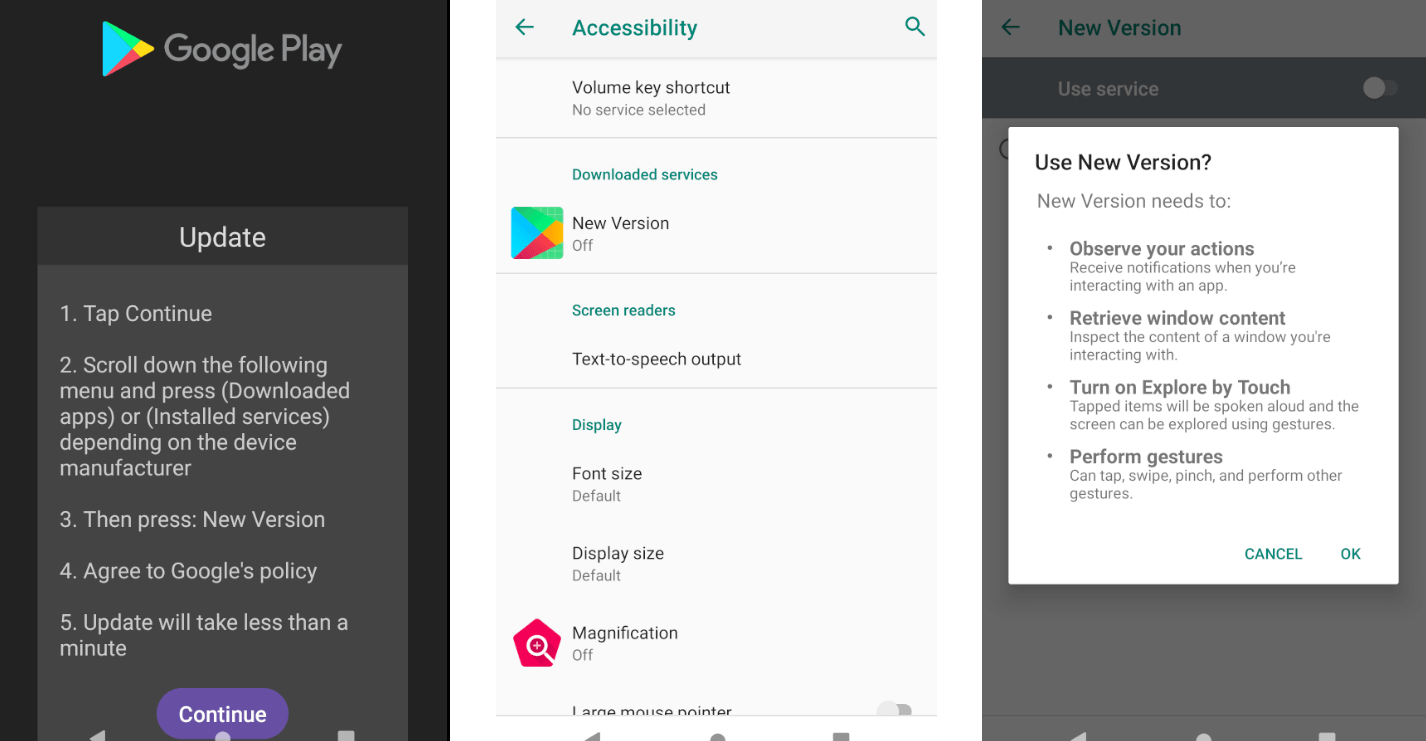This screenshot has width=1426, height=741.
Task: Click 'No service selected' subtitle
Action: coord(639,110)
